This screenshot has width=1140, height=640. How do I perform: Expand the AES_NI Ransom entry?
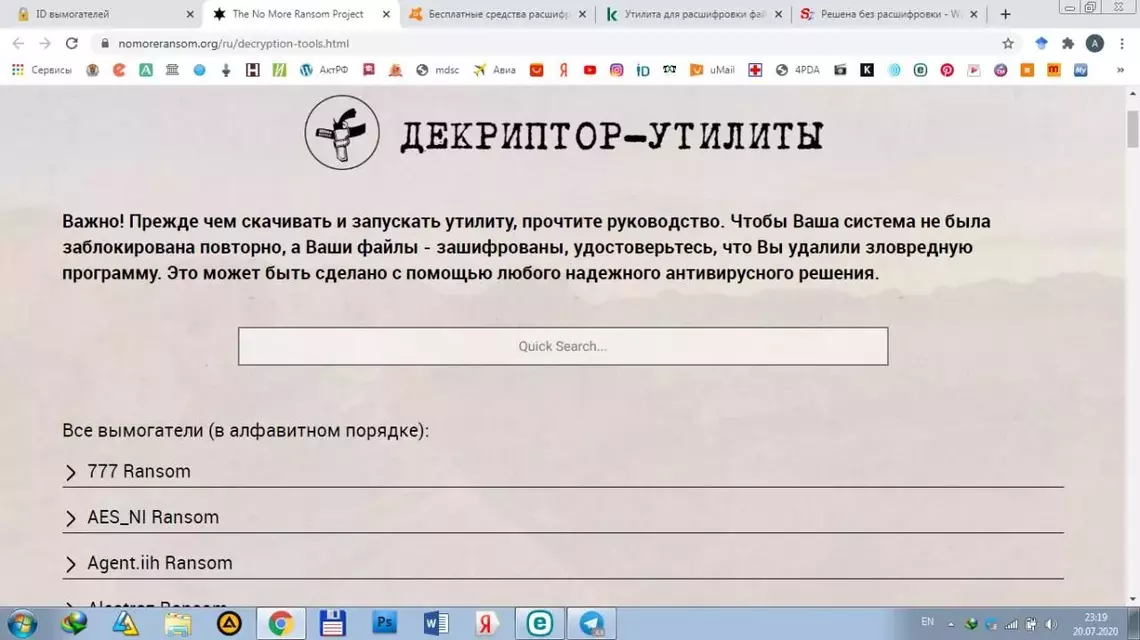click(x=563, y=517)
